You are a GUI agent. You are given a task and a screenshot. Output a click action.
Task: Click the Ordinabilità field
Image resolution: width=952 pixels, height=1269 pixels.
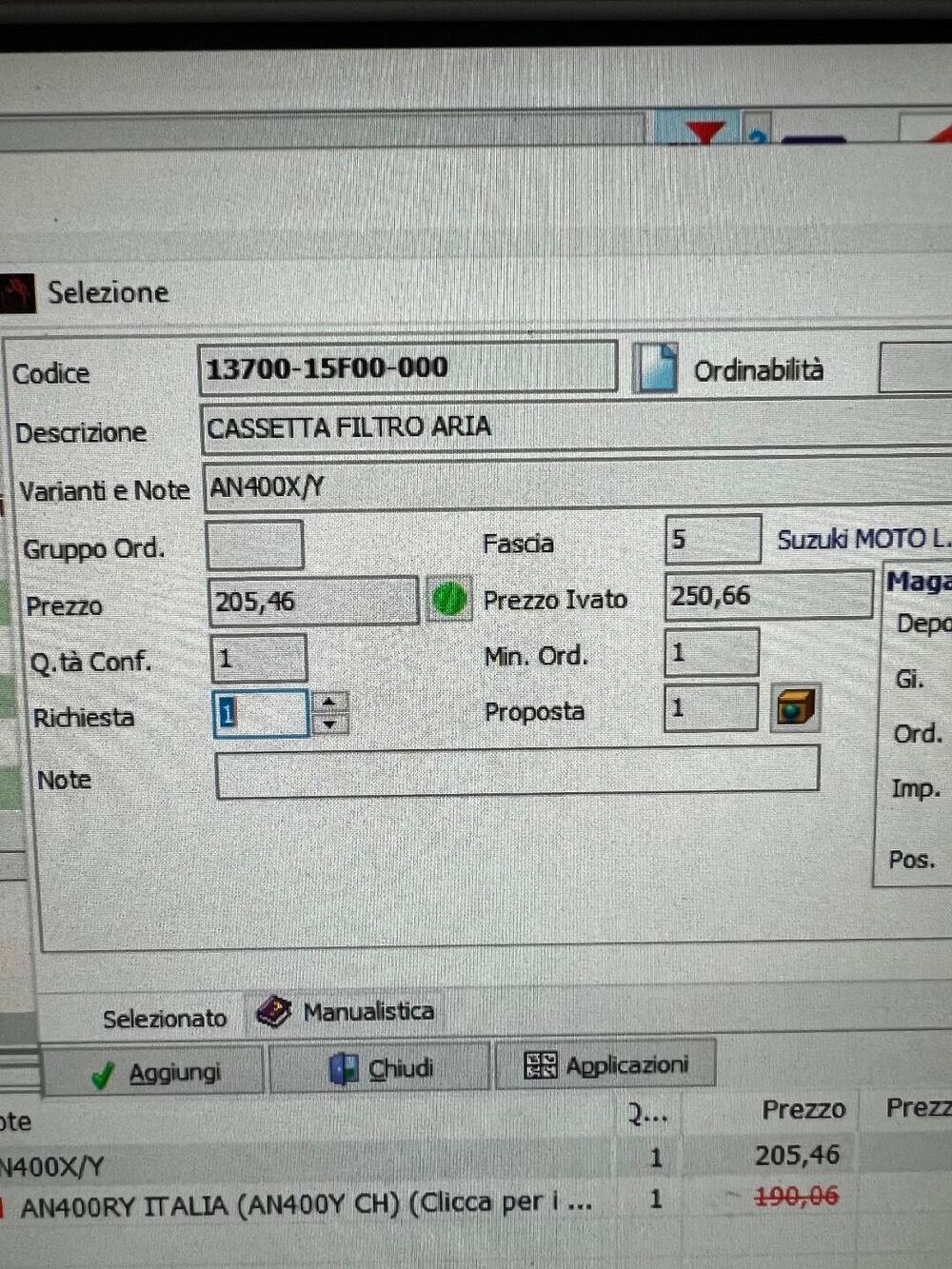coord(914,369)
